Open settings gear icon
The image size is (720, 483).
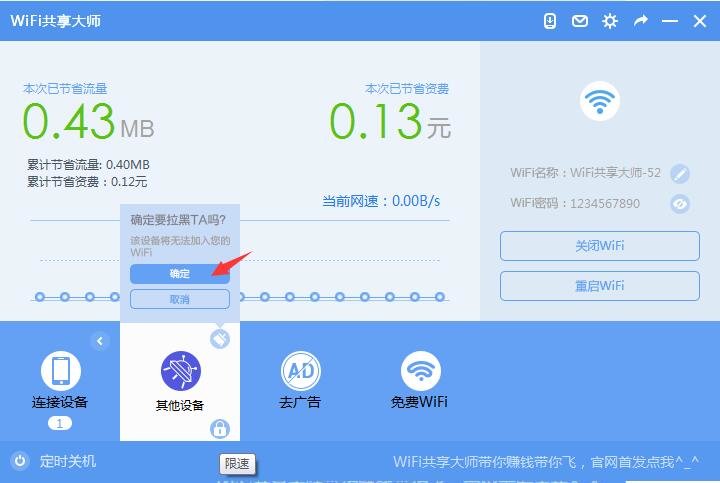click(610, 21)
